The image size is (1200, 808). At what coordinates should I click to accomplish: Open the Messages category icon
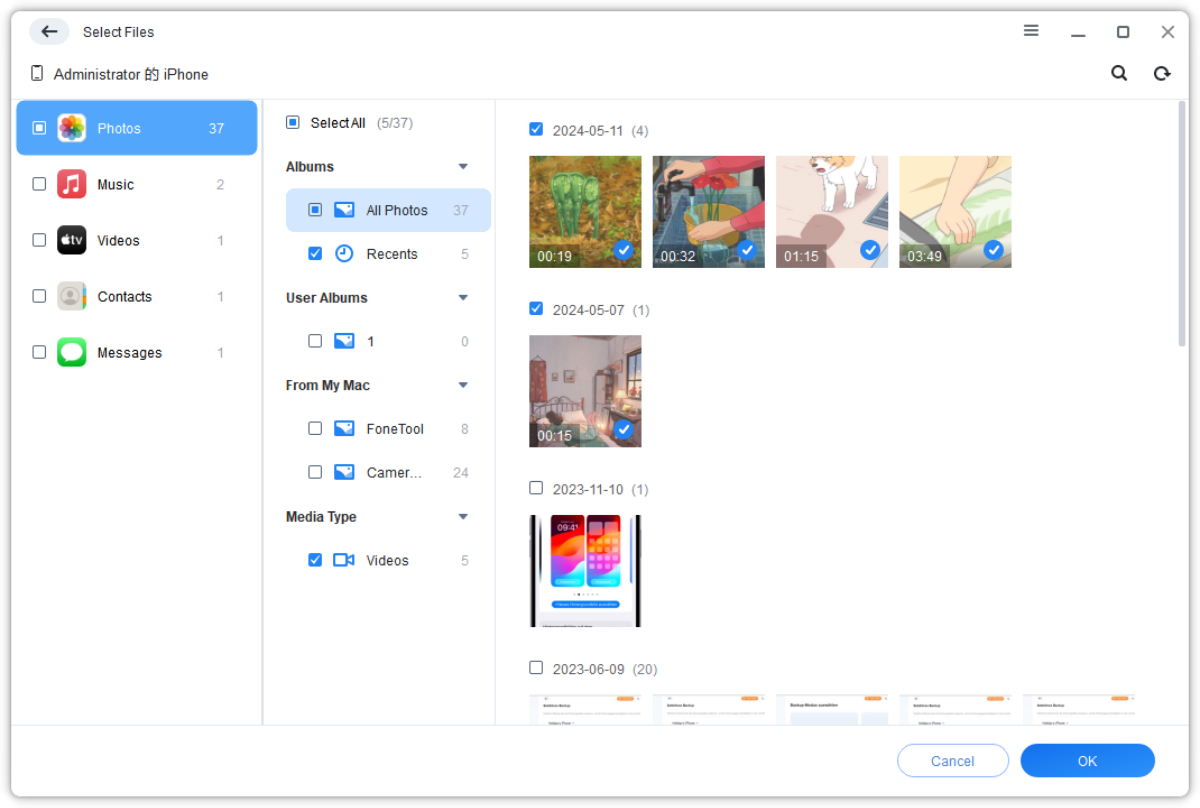(71, 352)
